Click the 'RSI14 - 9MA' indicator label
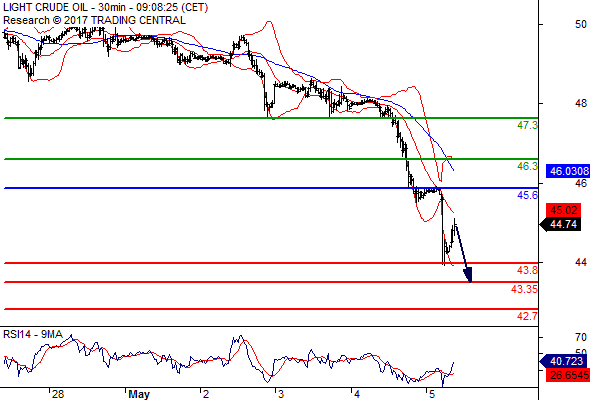Image resolution: width=590 pixels, height=400 pixels. [33, 334]
